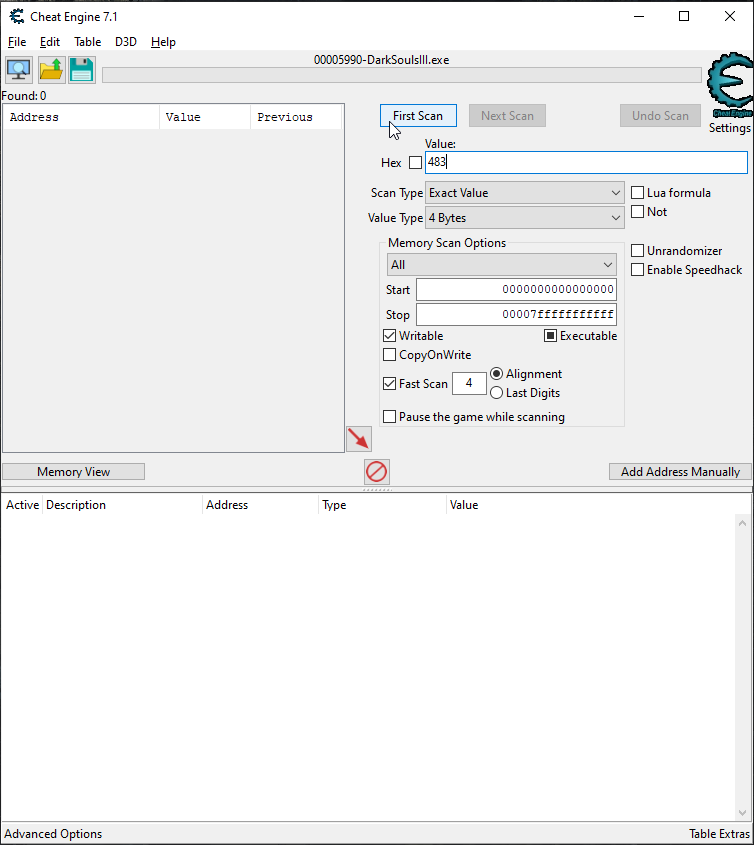Viewport: 754px width, 845px height.
Task: Click the red arrow add-to-list icon
Action: point(358,438)
